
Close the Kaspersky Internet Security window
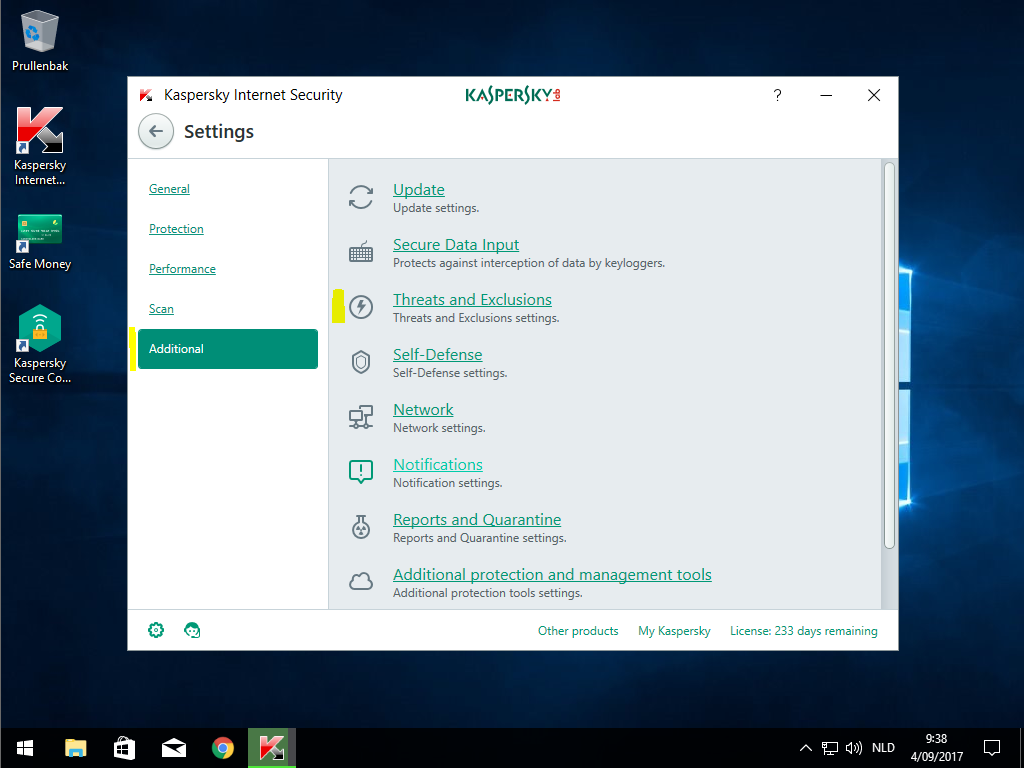click(x=874, y=95)
